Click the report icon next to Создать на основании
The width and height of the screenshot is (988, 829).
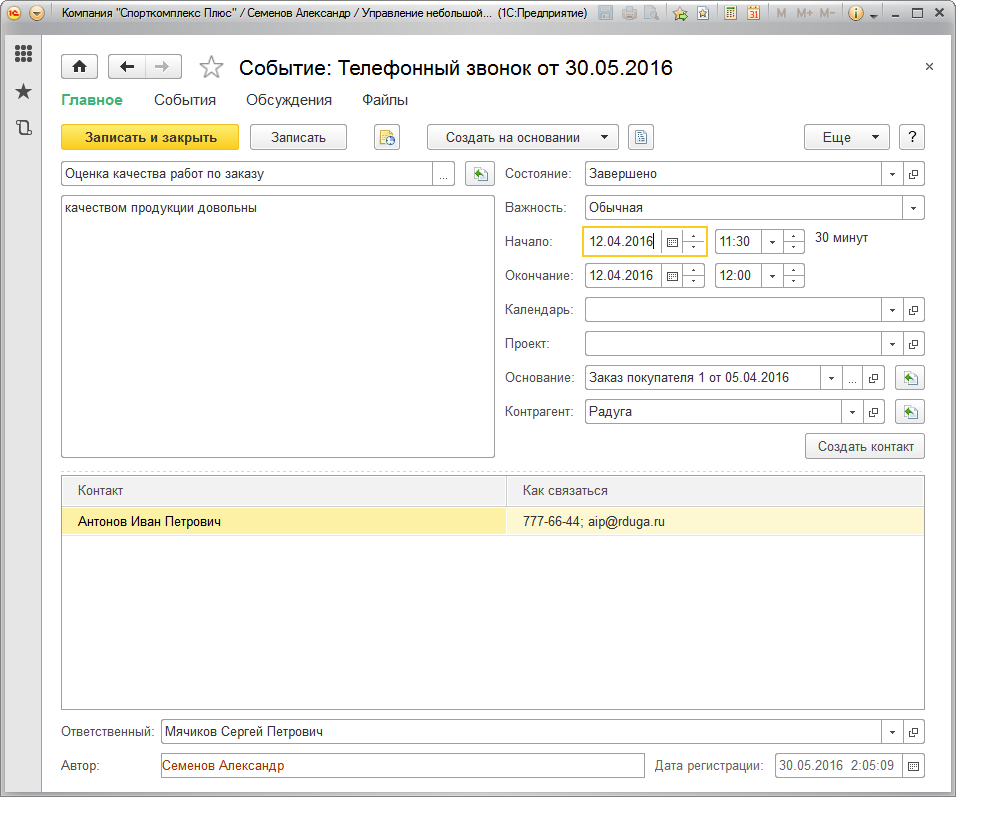(x=641, y=137)
